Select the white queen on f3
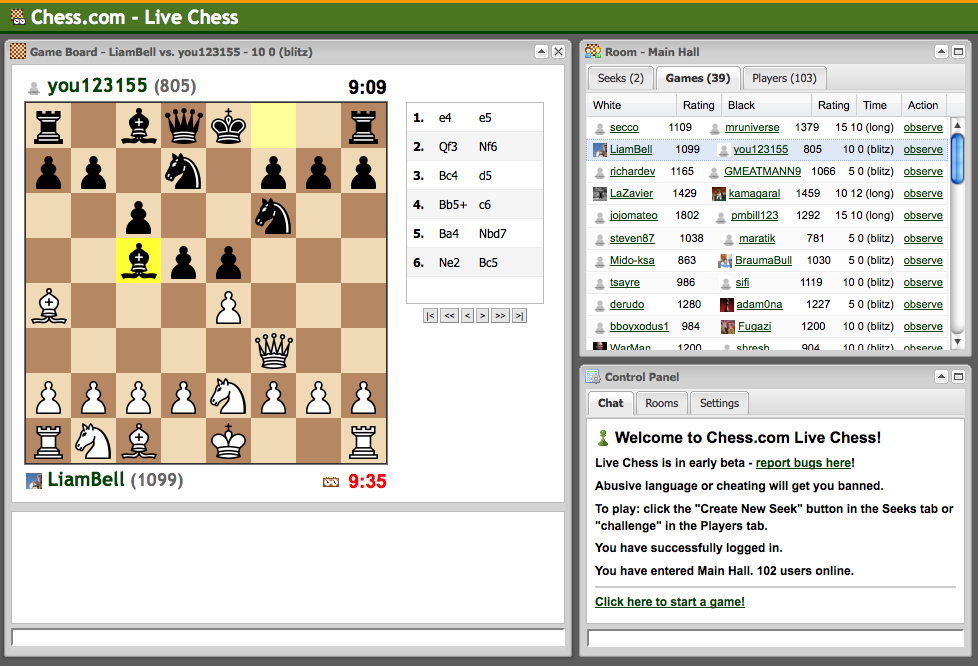This screenshot has height=666, width=978. pos(273,350)
